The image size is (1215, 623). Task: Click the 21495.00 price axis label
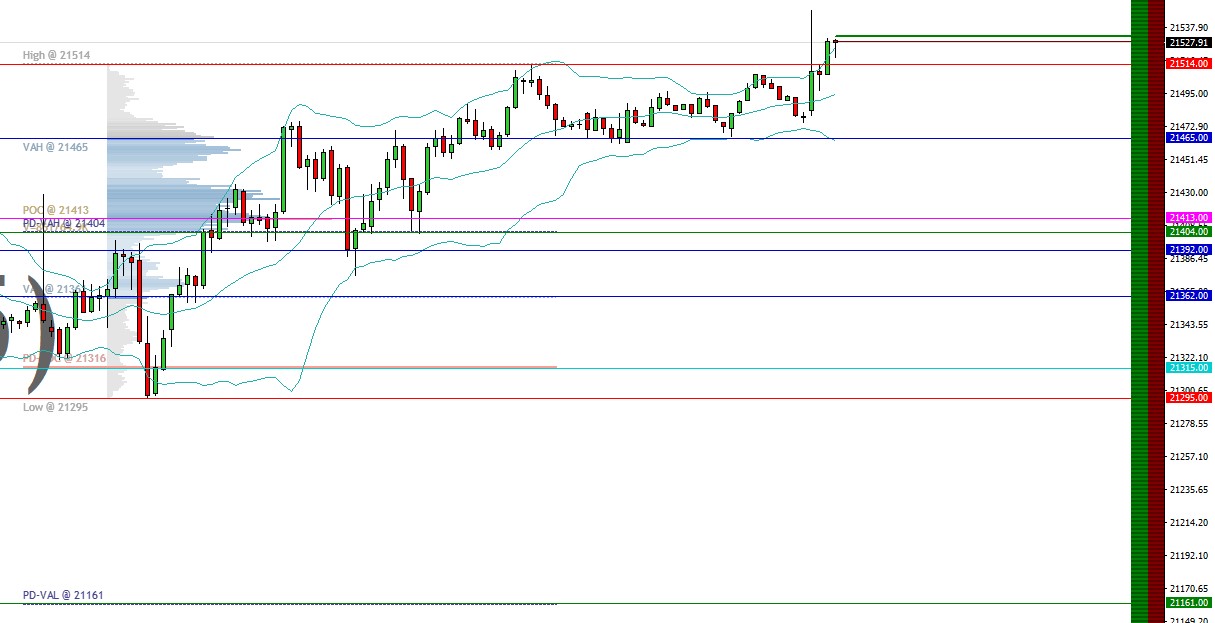(x=1188, y=94)
